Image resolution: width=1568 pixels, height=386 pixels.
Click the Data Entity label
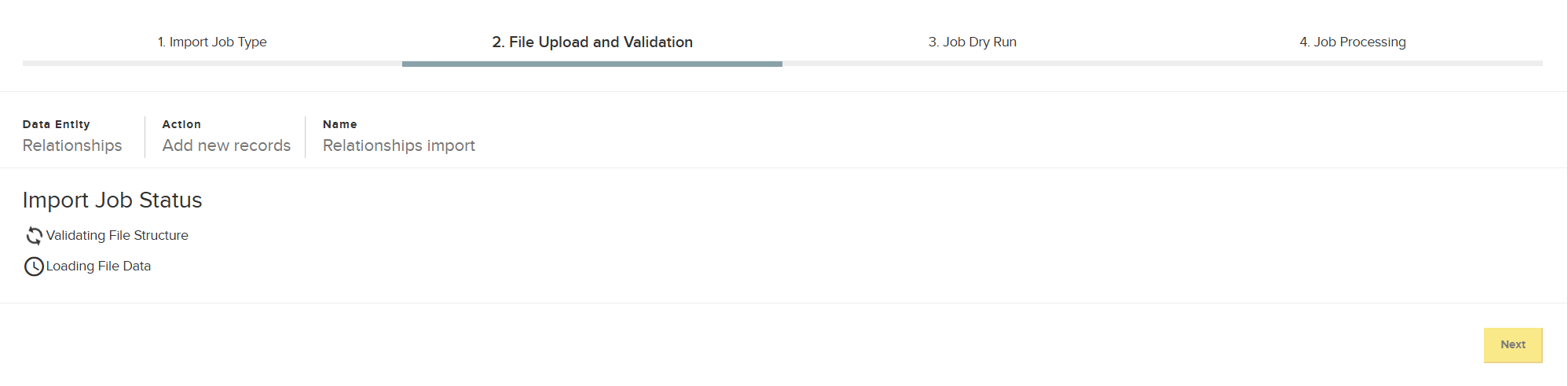click(x=57, y=124)
